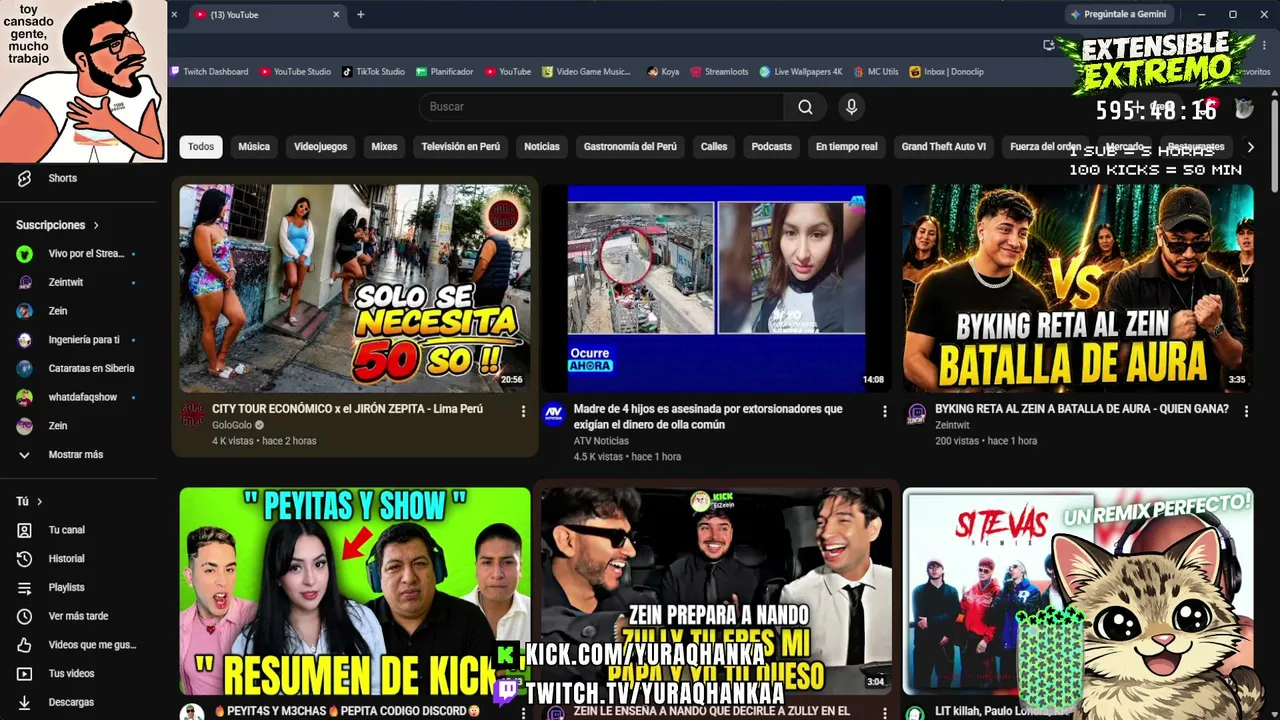Show more category chips with the right arrow
This screenshot has height=720, width=1280.
1250,147
